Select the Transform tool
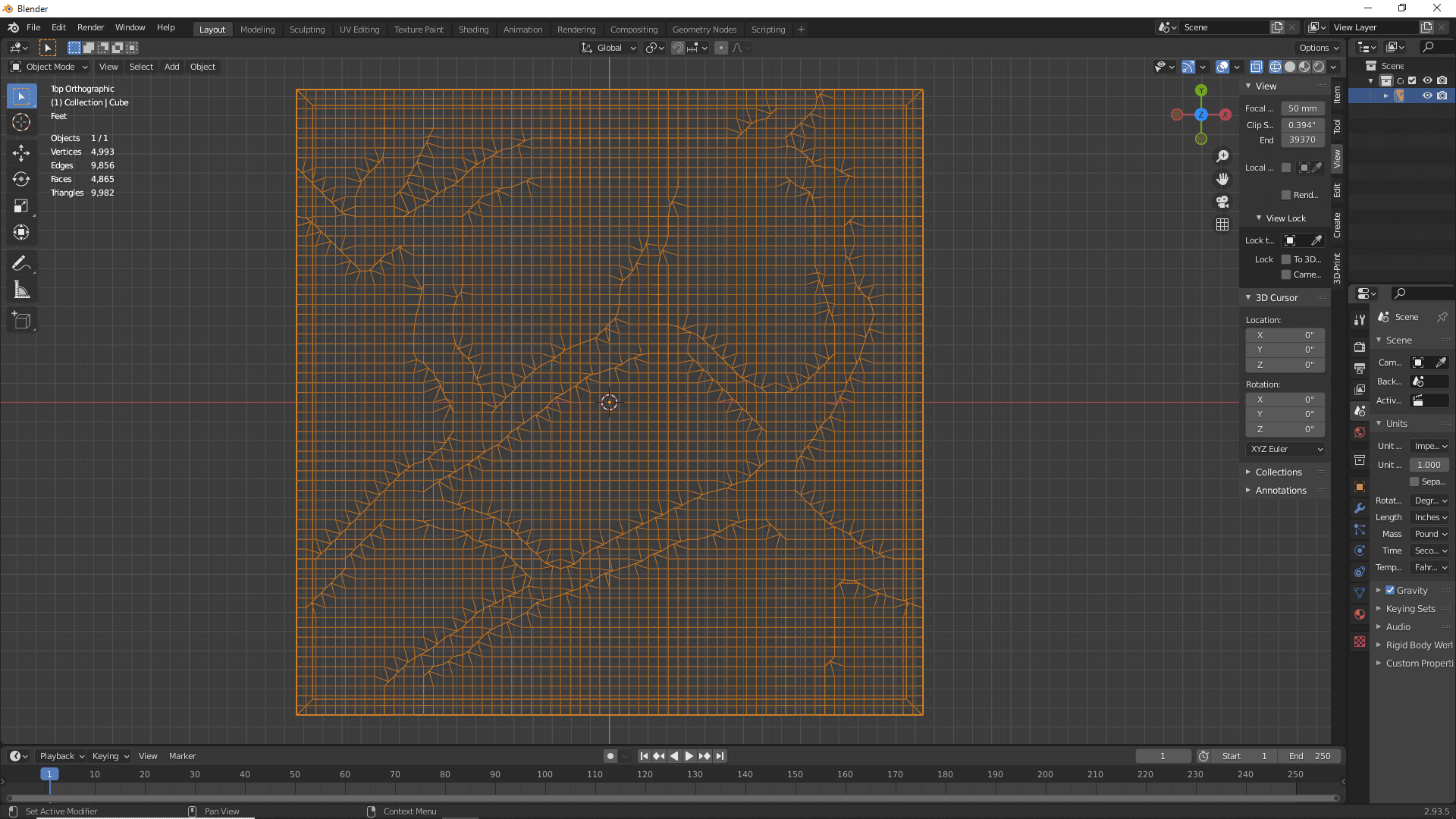The image size is (1456, 819). [21, 233]
